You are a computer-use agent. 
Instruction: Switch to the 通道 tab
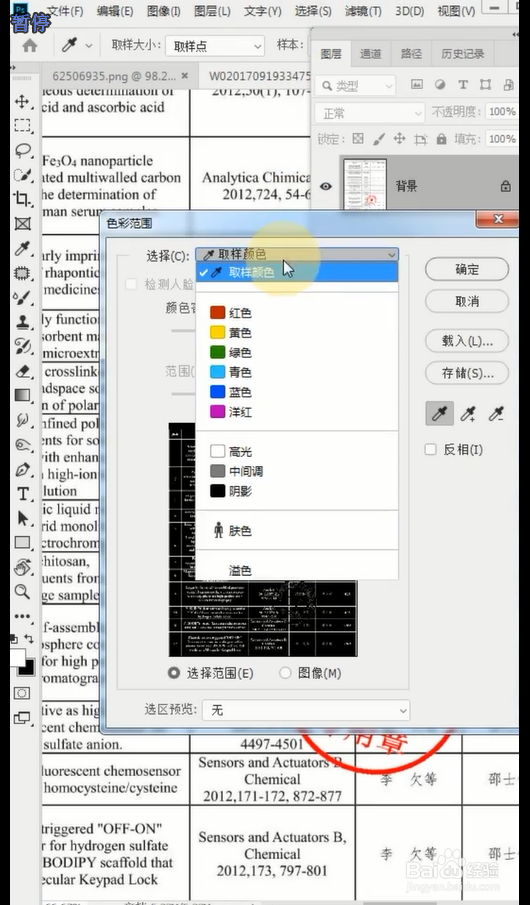[x=371, y=54]
